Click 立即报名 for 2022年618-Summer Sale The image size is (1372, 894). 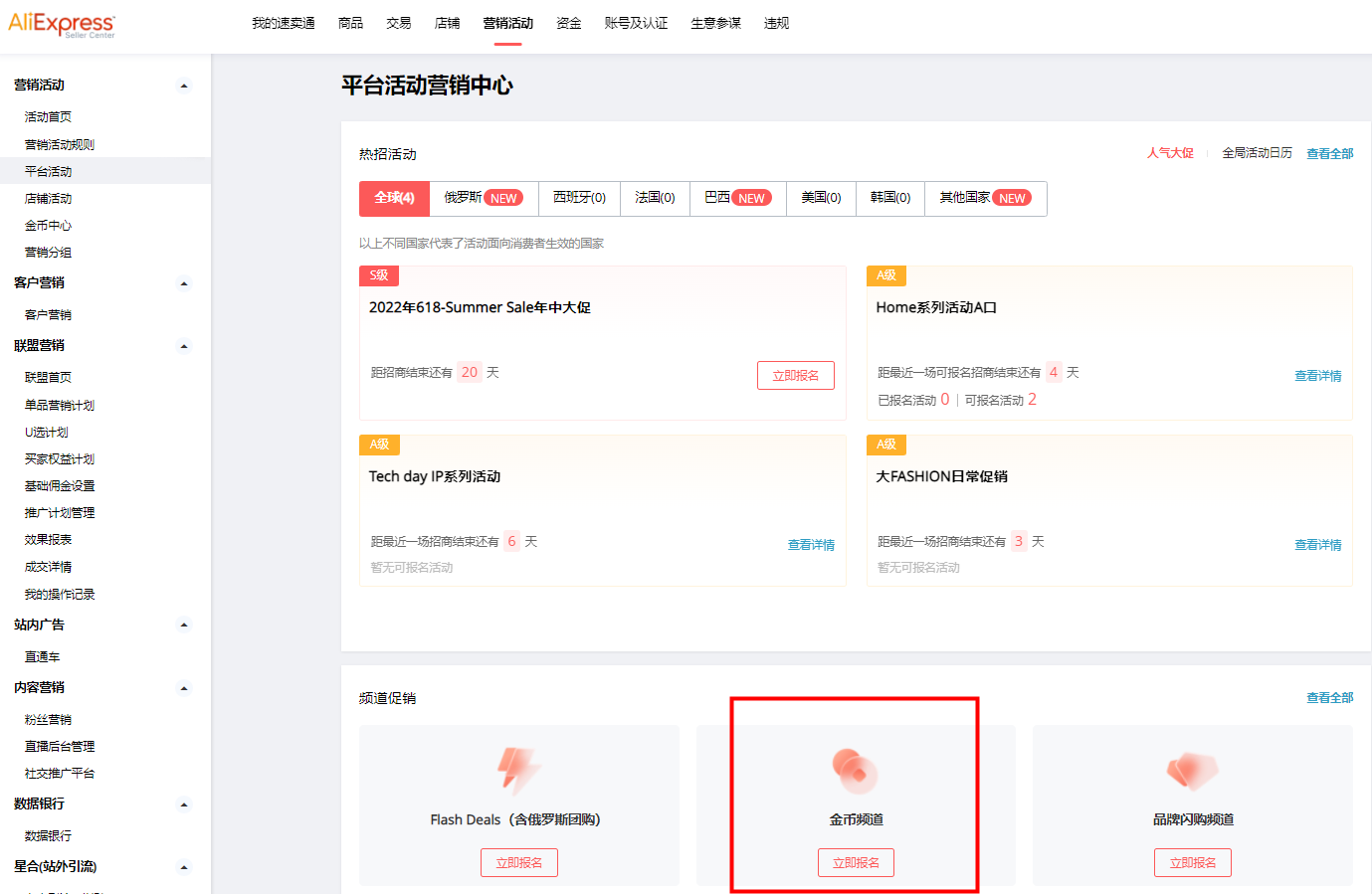click(796, 375)
